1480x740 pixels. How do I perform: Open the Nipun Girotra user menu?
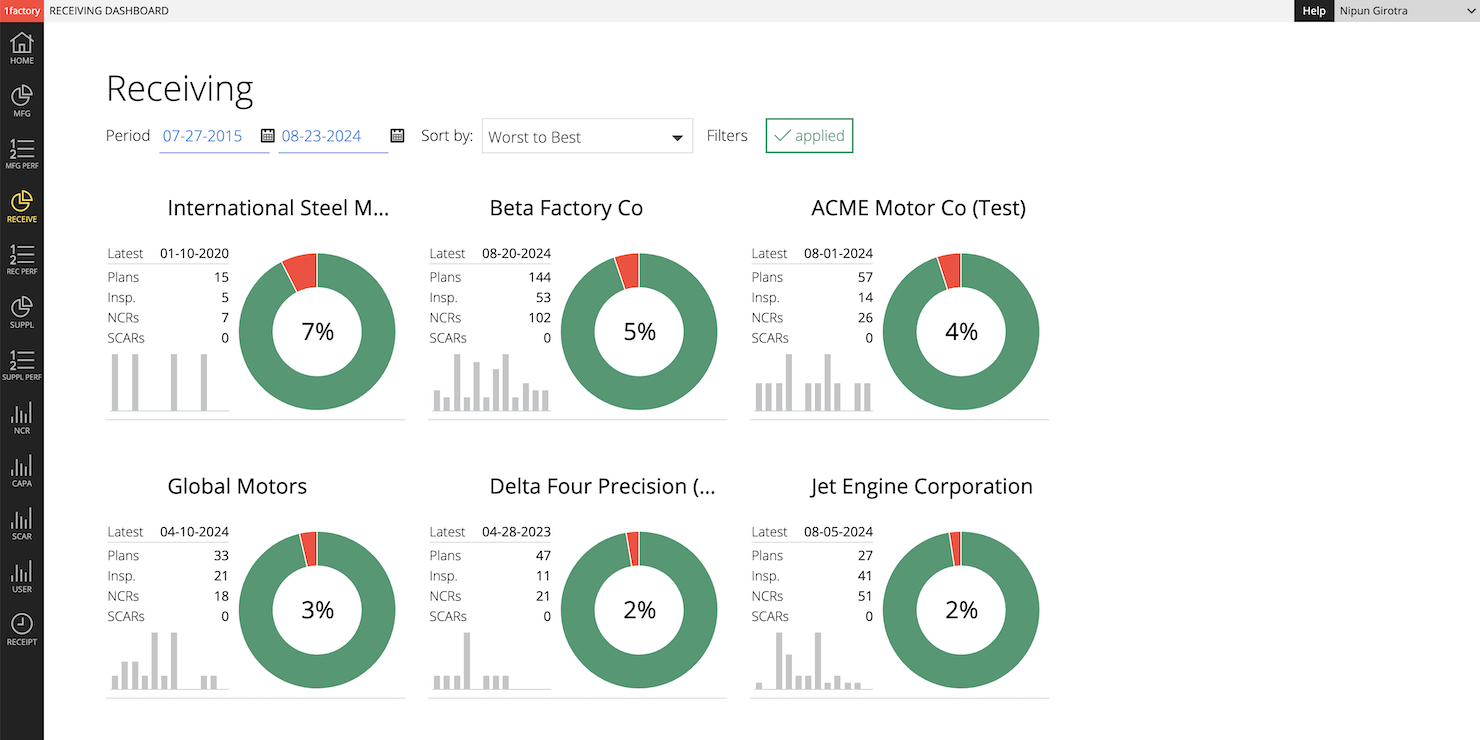[1406, 11]
